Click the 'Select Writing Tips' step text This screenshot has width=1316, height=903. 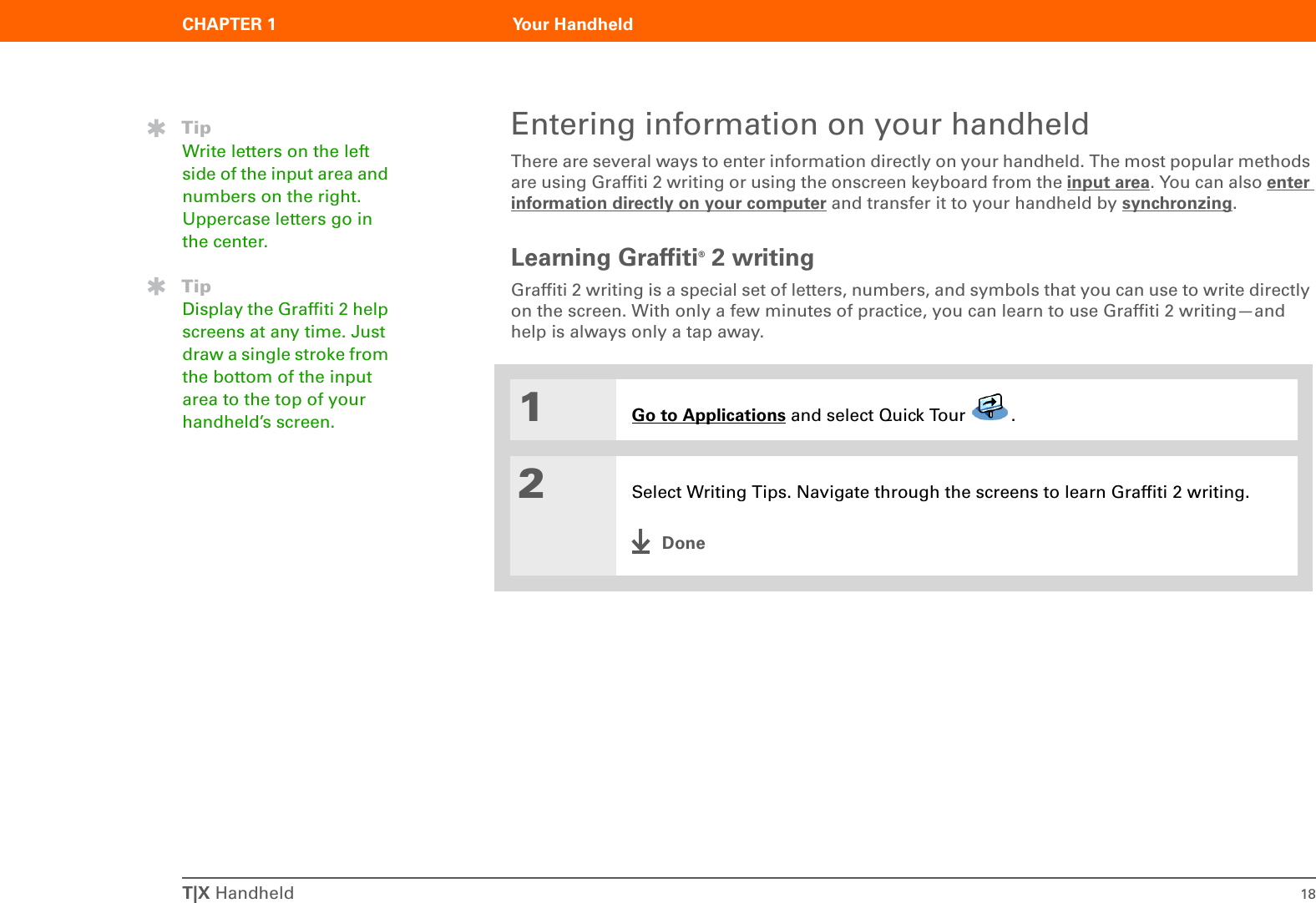pos(940,492)
